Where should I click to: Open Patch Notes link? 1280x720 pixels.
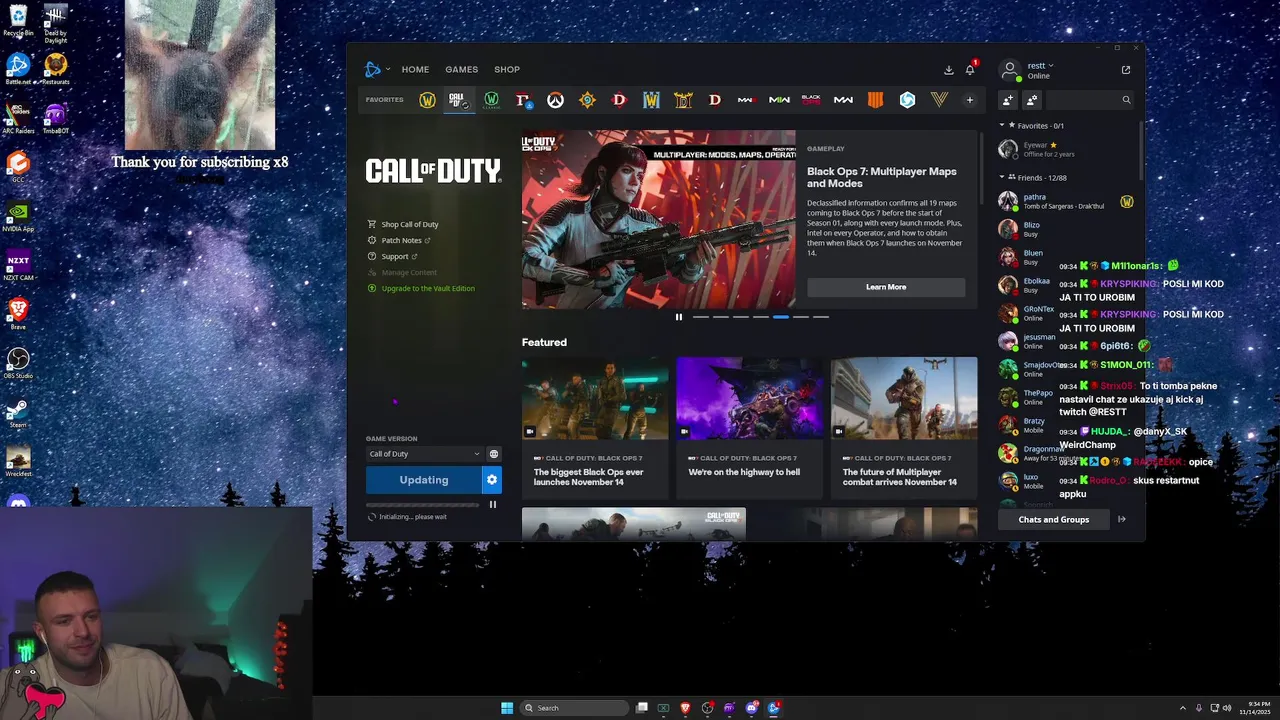(x=399, y=240)
